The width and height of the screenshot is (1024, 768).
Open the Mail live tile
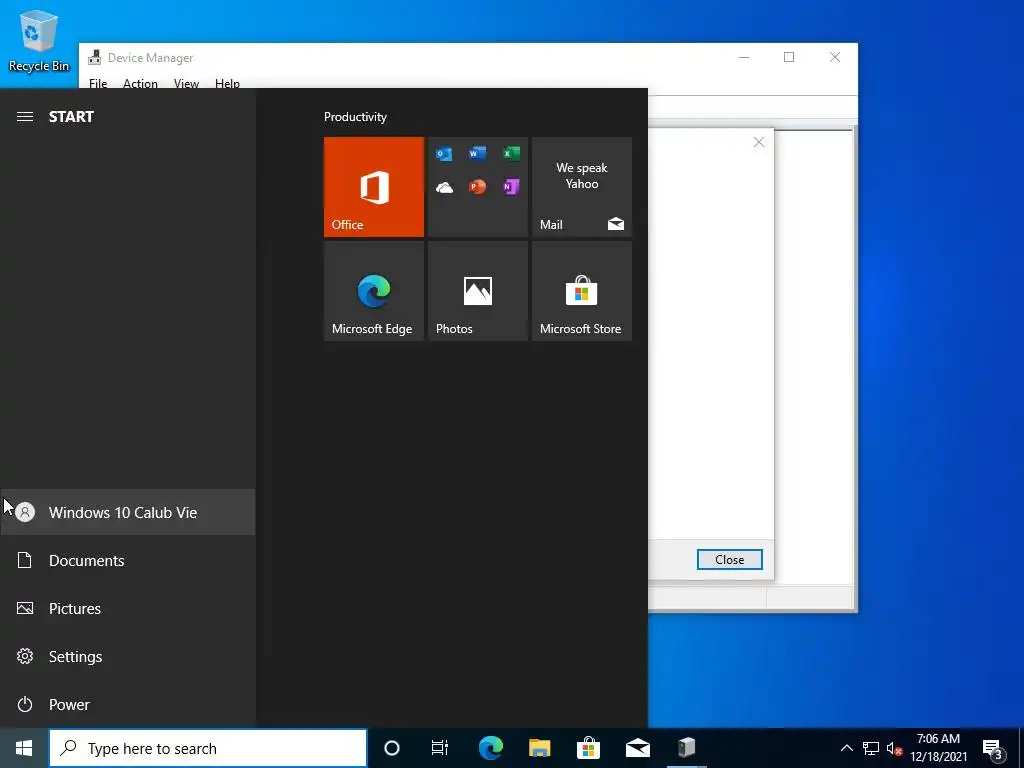click(582, 187)
